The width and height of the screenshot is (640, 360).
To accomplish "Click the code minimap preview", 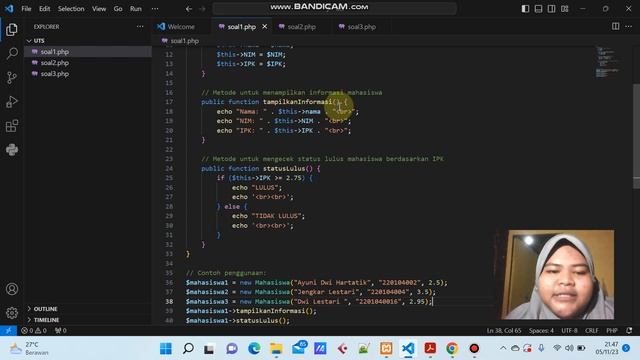I will tap(608, 62).
